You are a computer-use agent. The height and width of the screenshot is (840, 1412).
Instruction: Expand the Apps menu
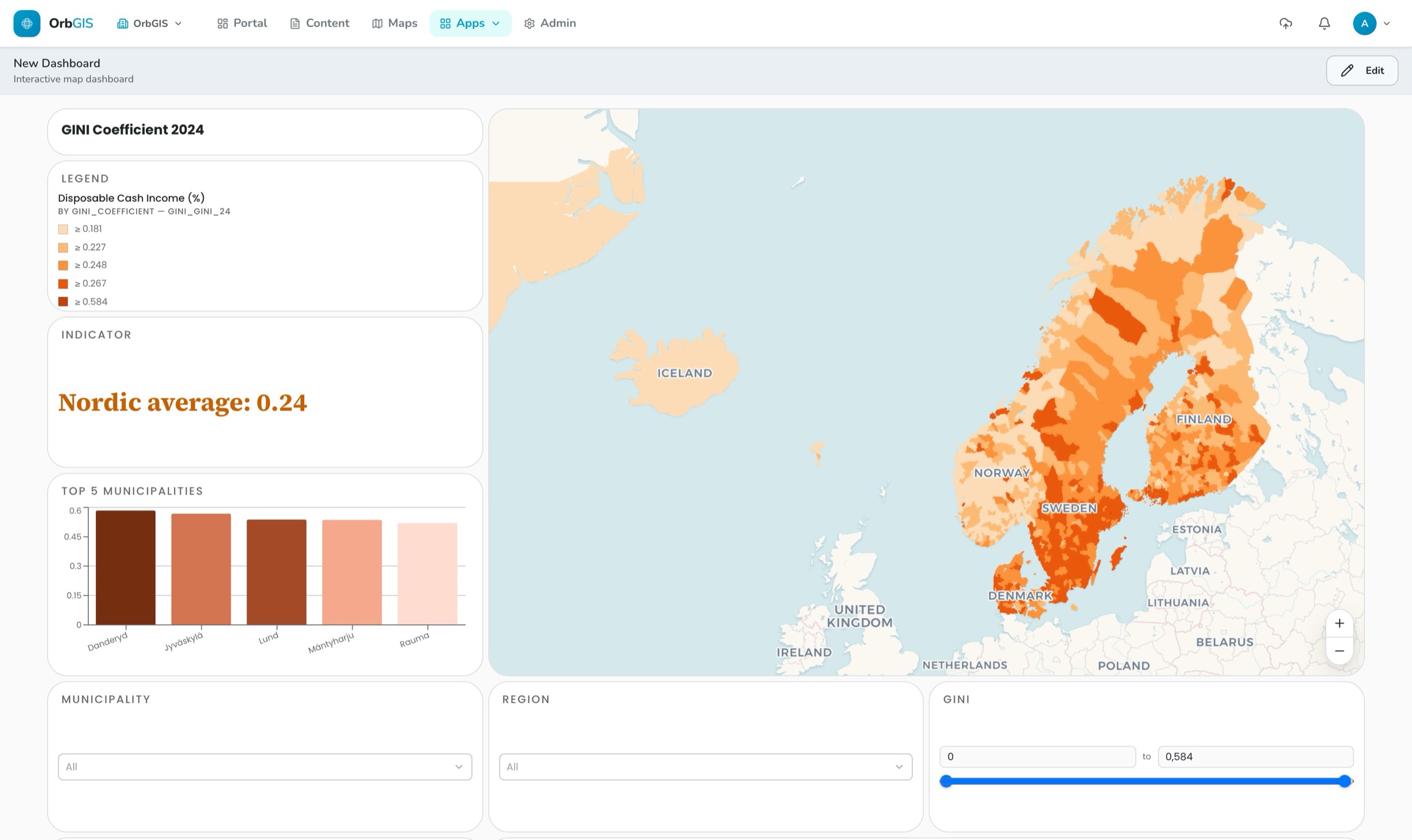pos(470,24)
